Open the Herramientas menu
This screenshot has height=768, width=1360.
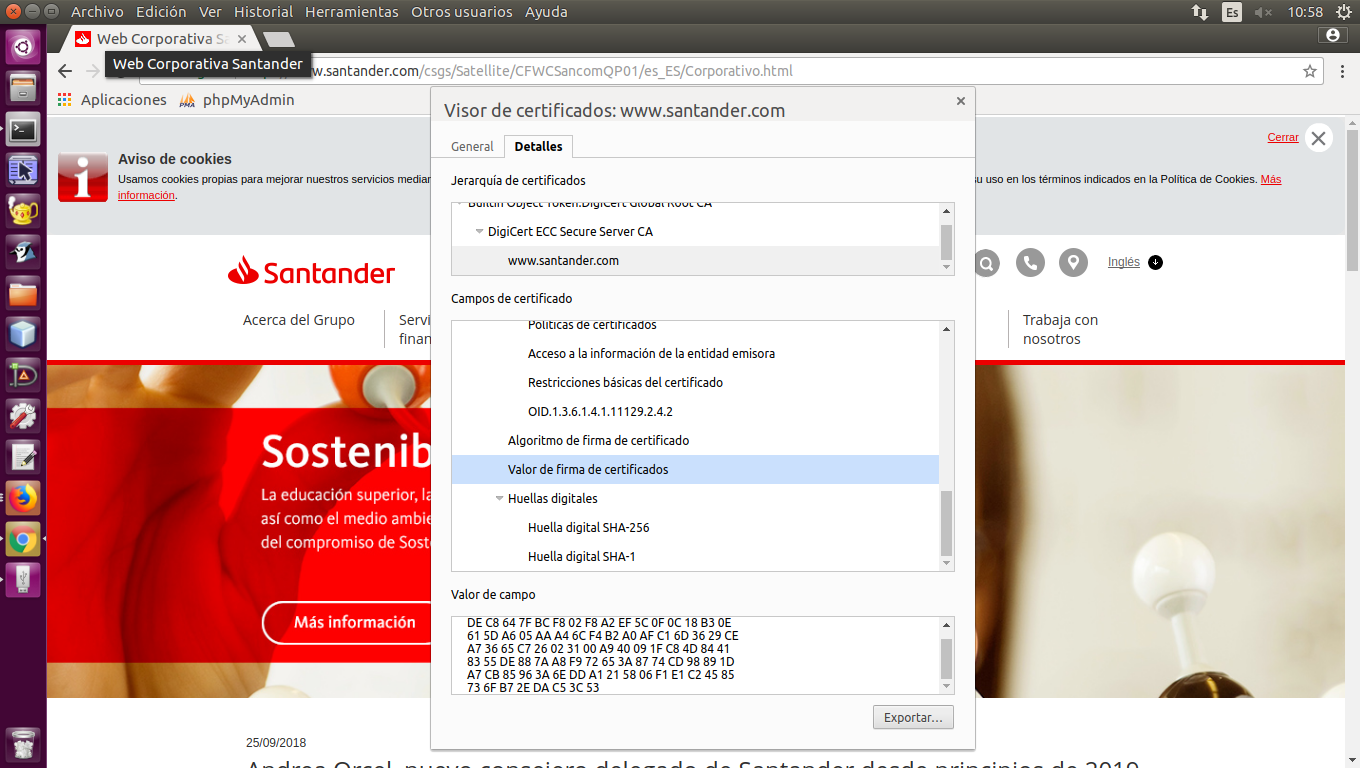pos(351,12)
